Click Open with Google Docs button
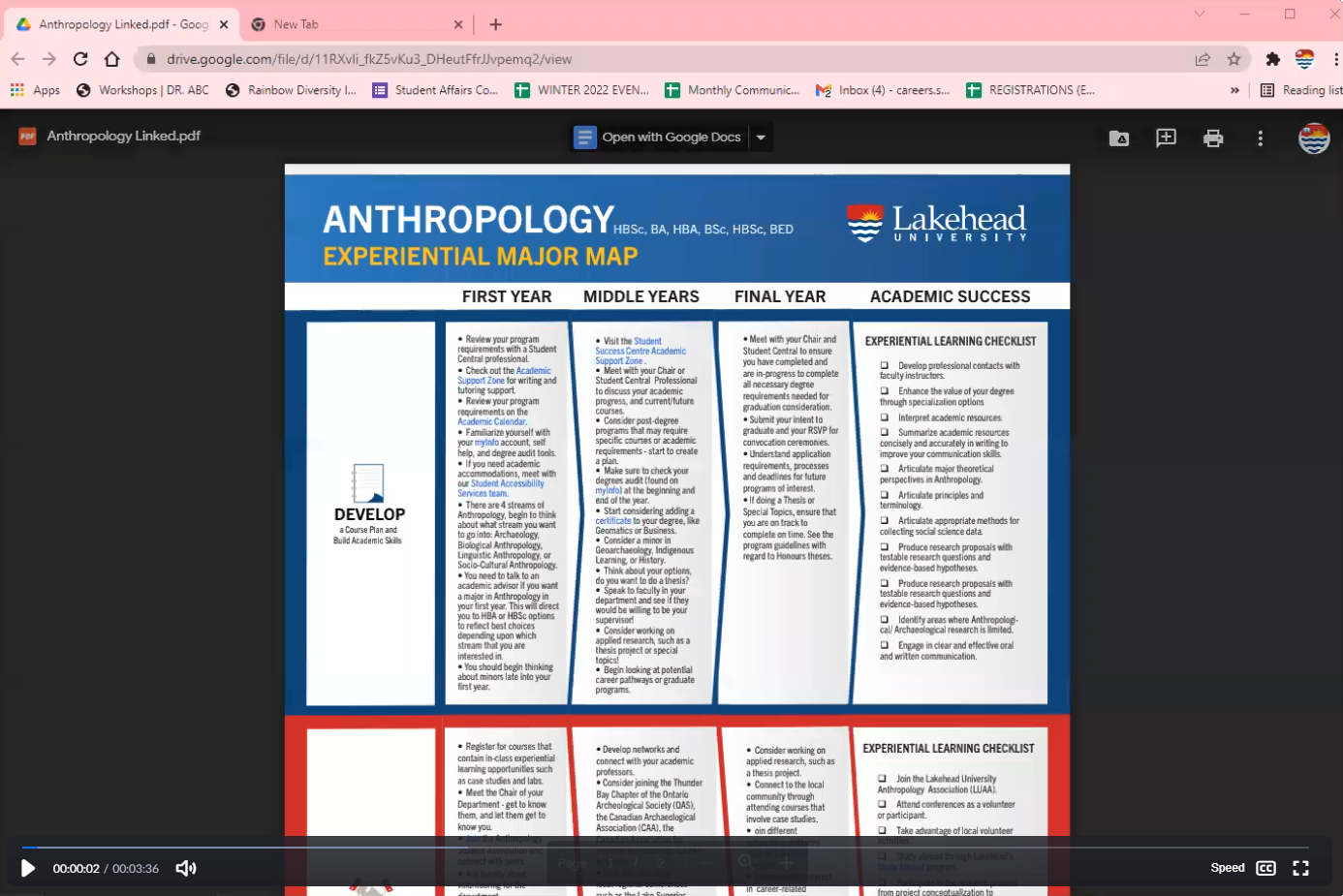 coord(660,138)
